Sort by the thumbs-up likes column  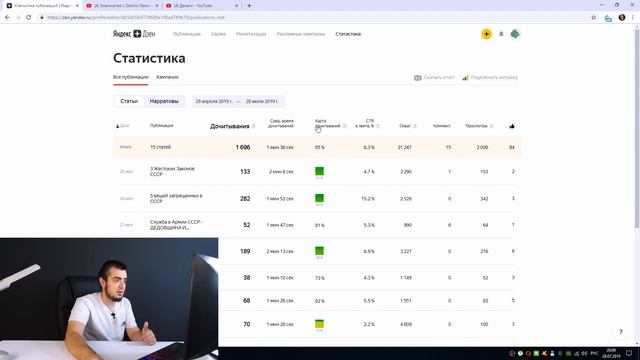512,126
